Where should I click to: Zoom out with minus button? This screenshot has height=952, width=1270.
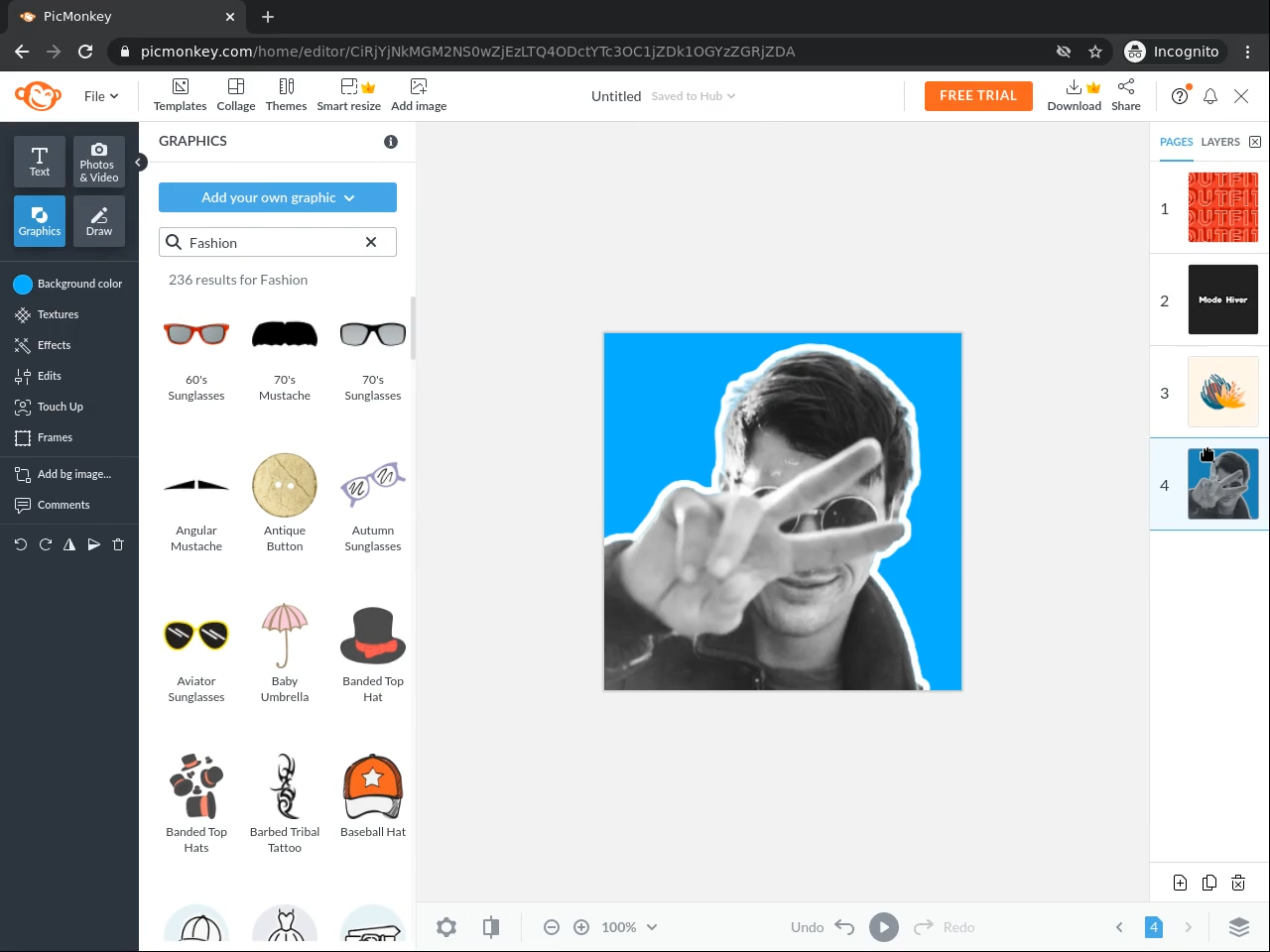552,927
